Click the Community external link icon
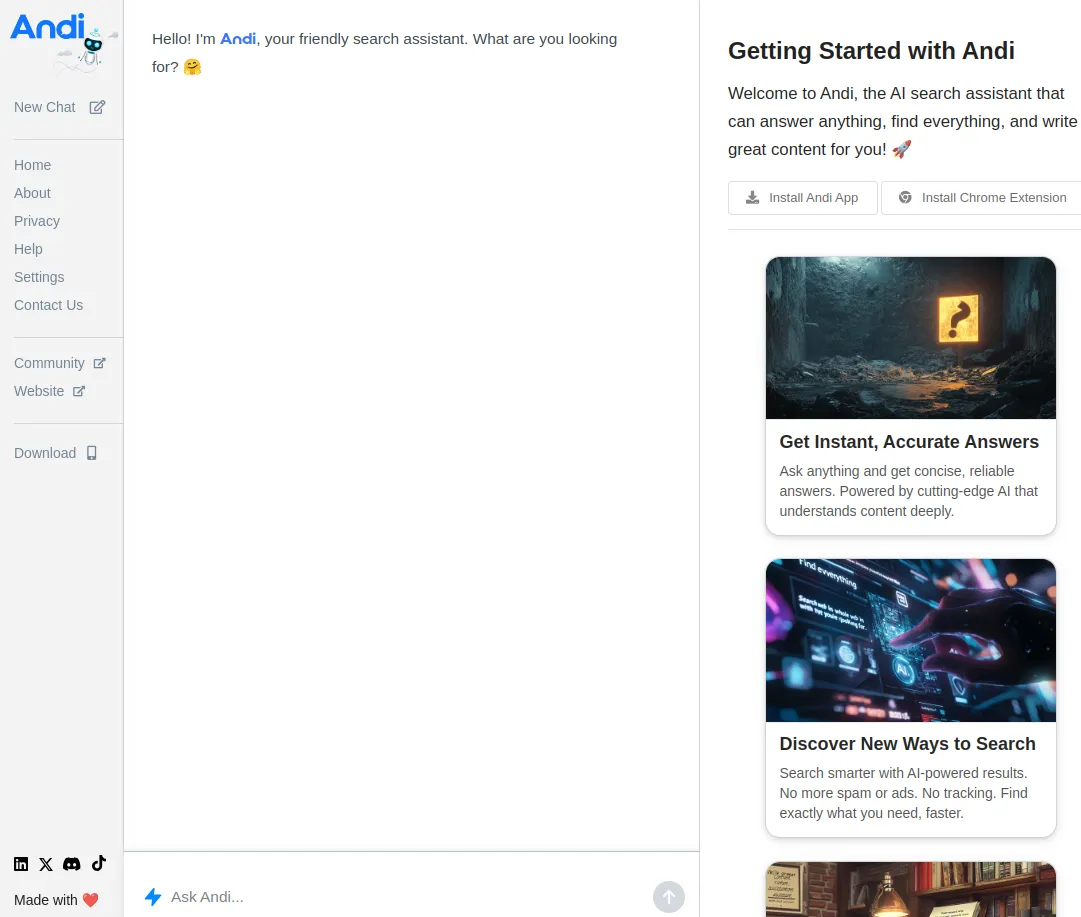The image size is (1081, 917). click(98, 363)
